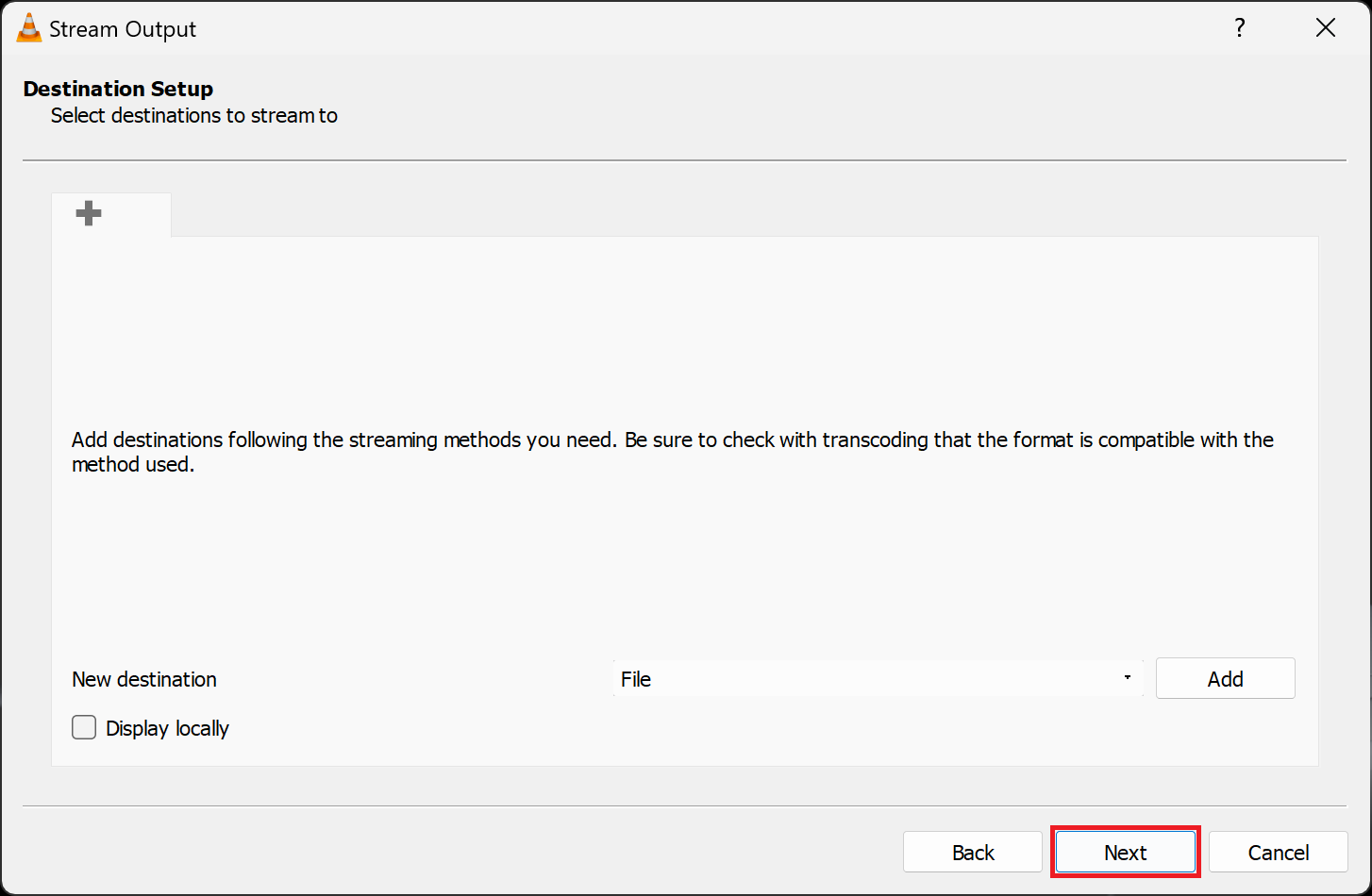Image resolution: width=1372 pixels, height=896 pixels.
Task: Go to the next step with Next
Action: pos(1125,853)
